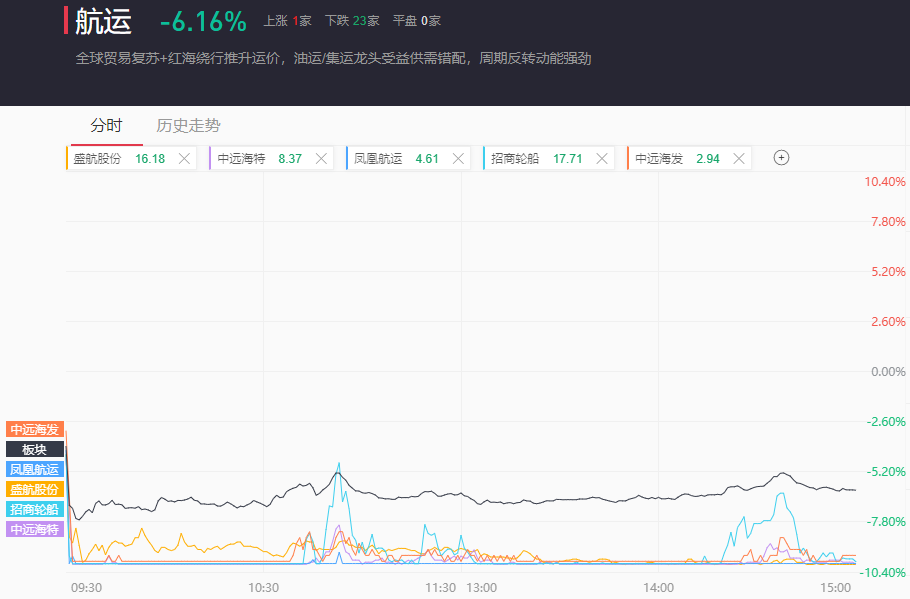
Task: Toggle 中远海特 line in legend
Action: point(35,529)
